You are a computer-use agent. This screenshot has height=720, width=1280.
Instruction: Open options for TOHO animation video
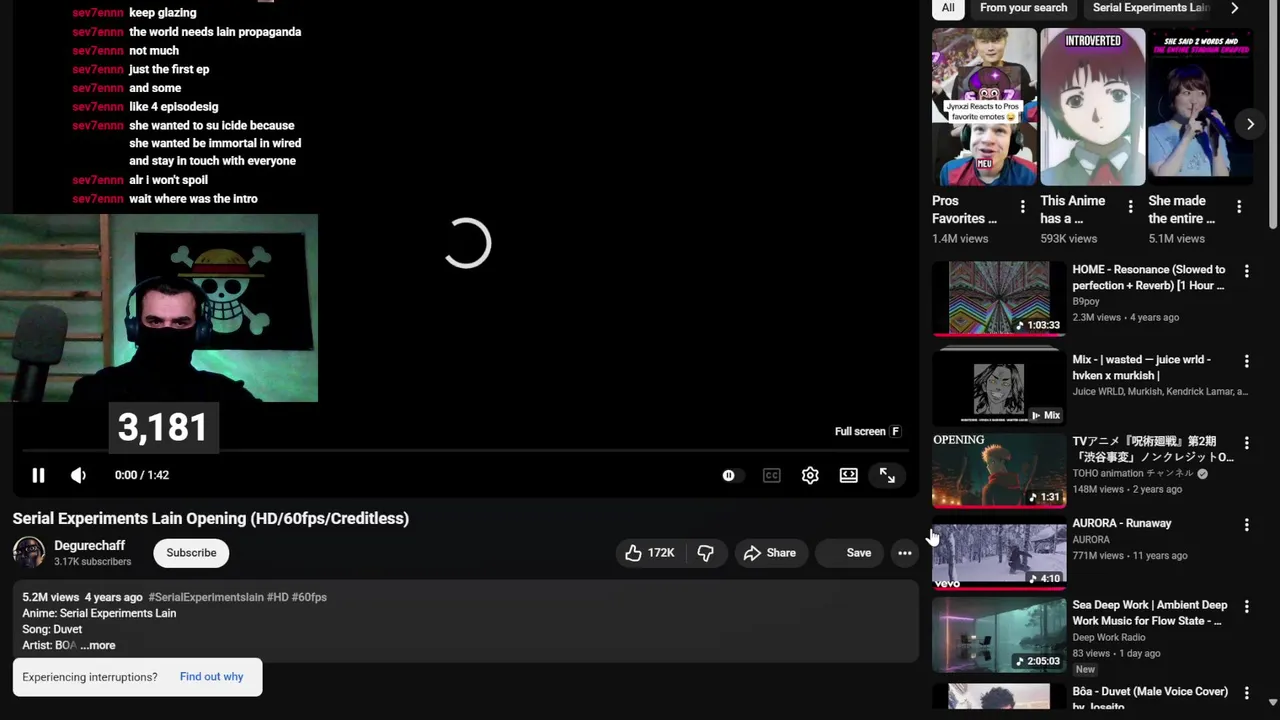click(1246, 443)
